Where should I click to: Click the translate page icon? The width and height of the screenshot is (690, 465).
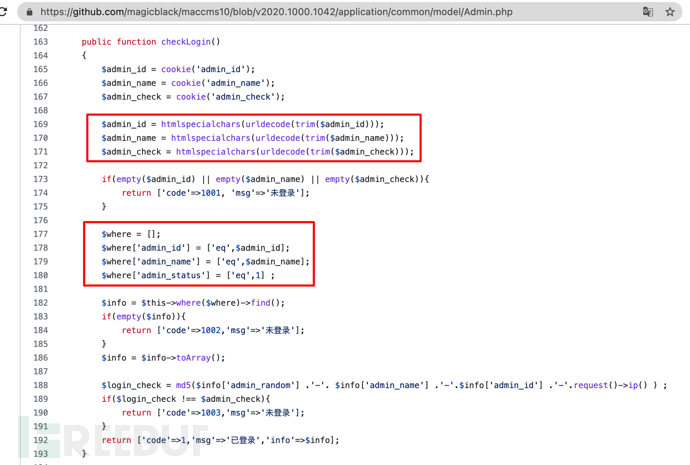tap(648, 12)
